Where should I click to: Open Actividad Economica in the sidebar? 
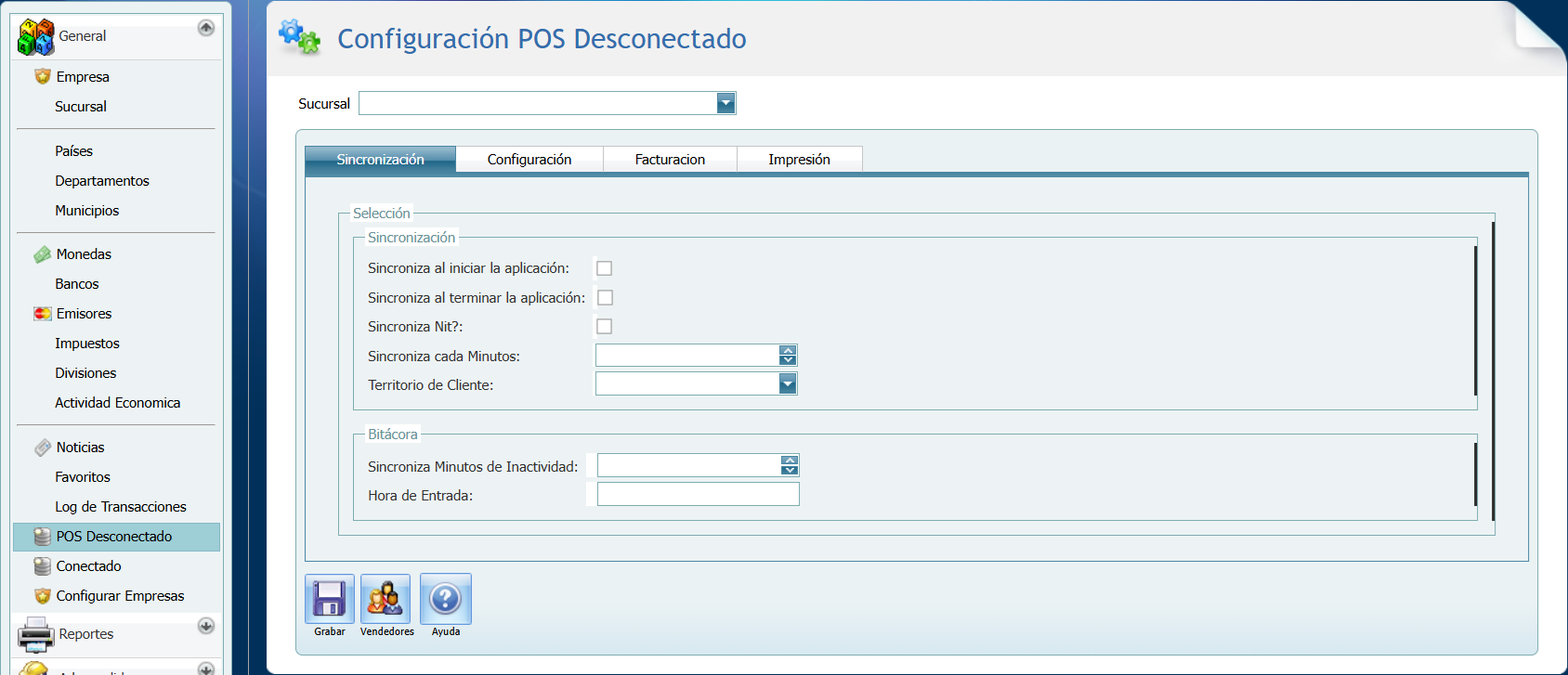(x=118, y=403)
